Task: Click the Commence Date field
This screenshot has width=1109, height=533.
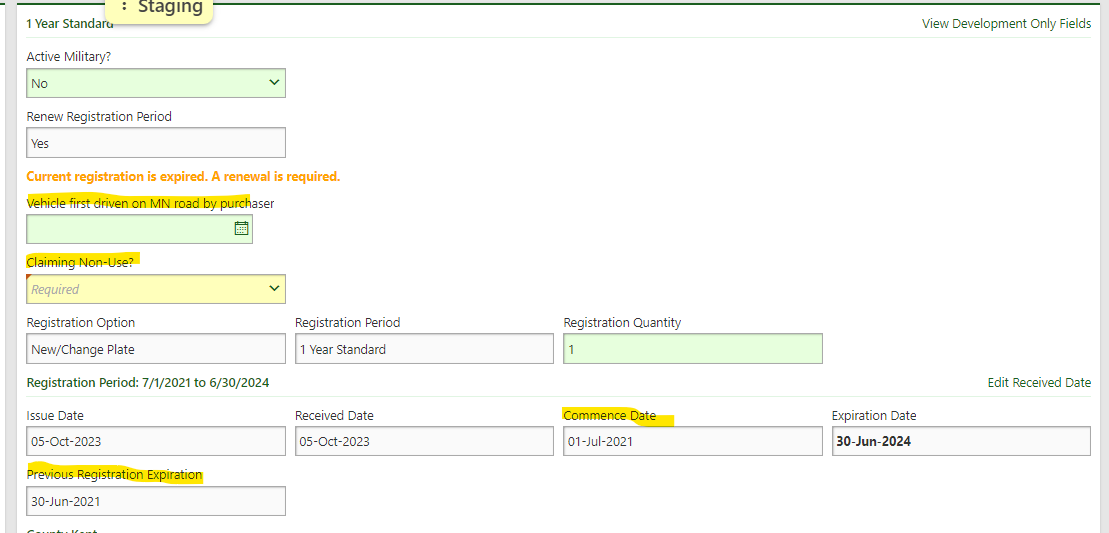Action: tap(692, 441)
